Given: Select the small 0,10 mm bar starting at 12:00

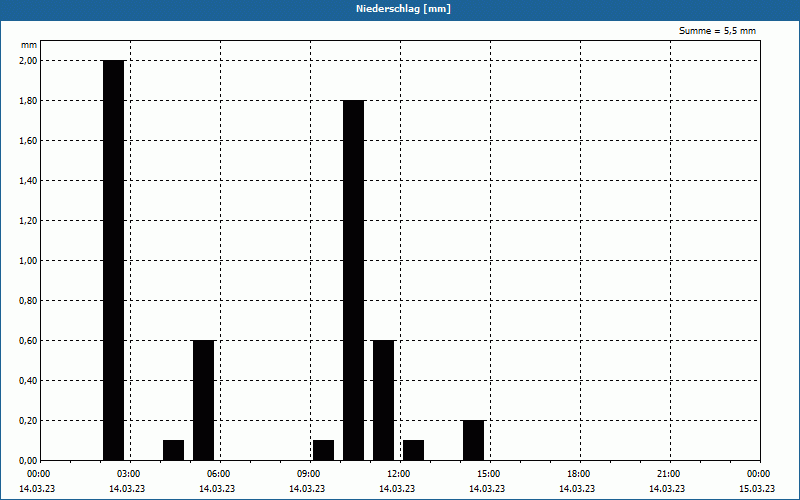Looking at the screenshot, I should [x=413, y=451].
